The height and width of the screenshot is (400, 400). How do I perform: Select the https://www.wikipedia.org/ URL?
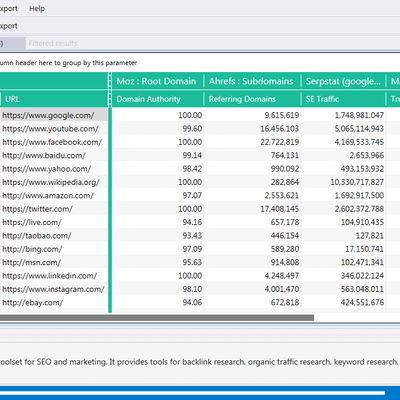coord(51,182)
